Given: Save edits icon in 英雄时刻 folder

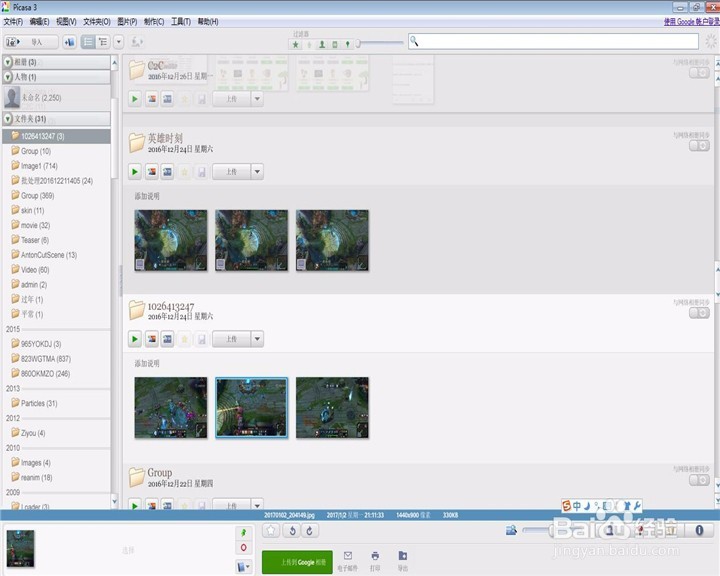Looking at the screenshot, I should 202,172.
